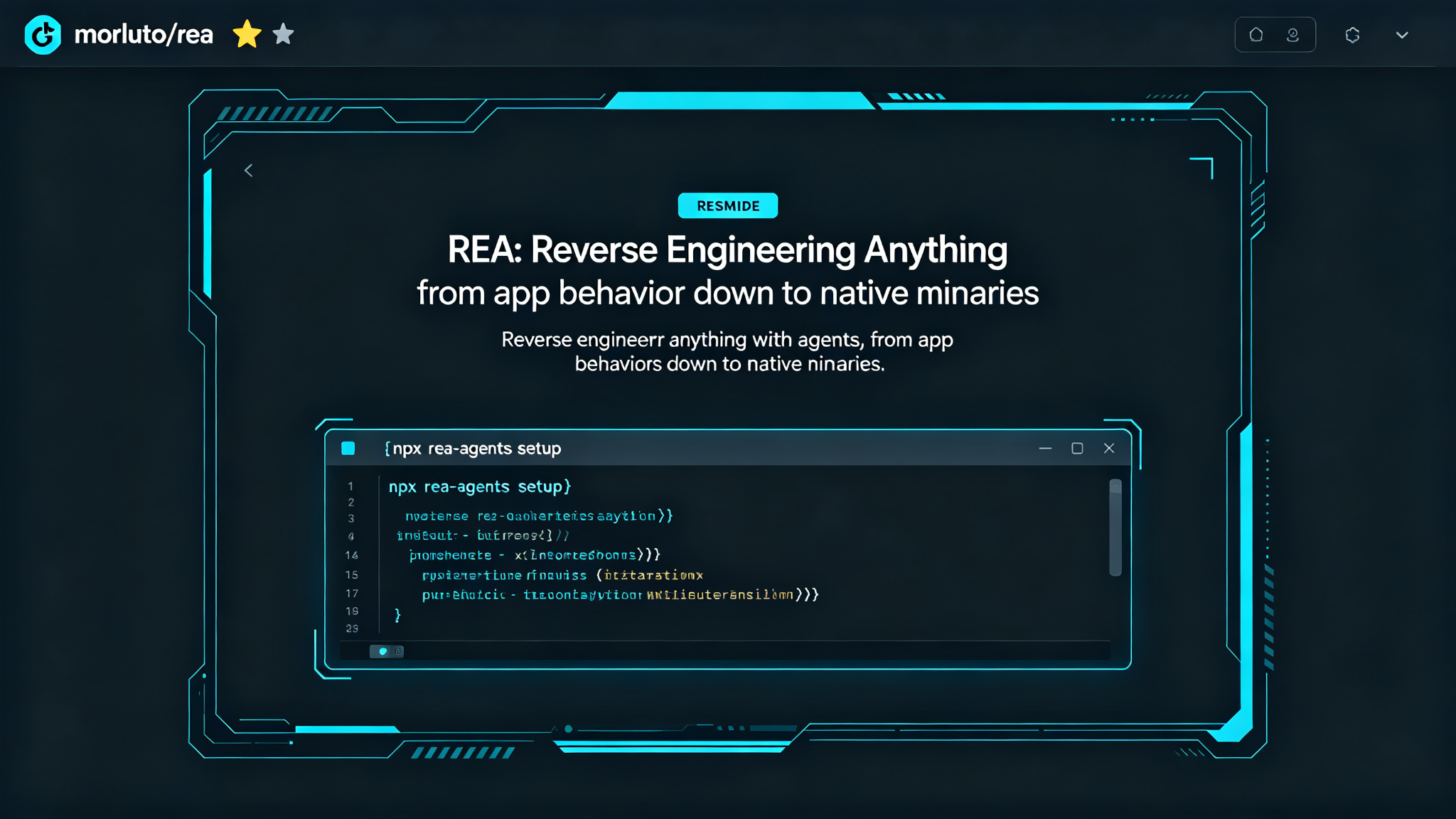
Task: Minimize the terminal window
Action: coord(1045,448)
